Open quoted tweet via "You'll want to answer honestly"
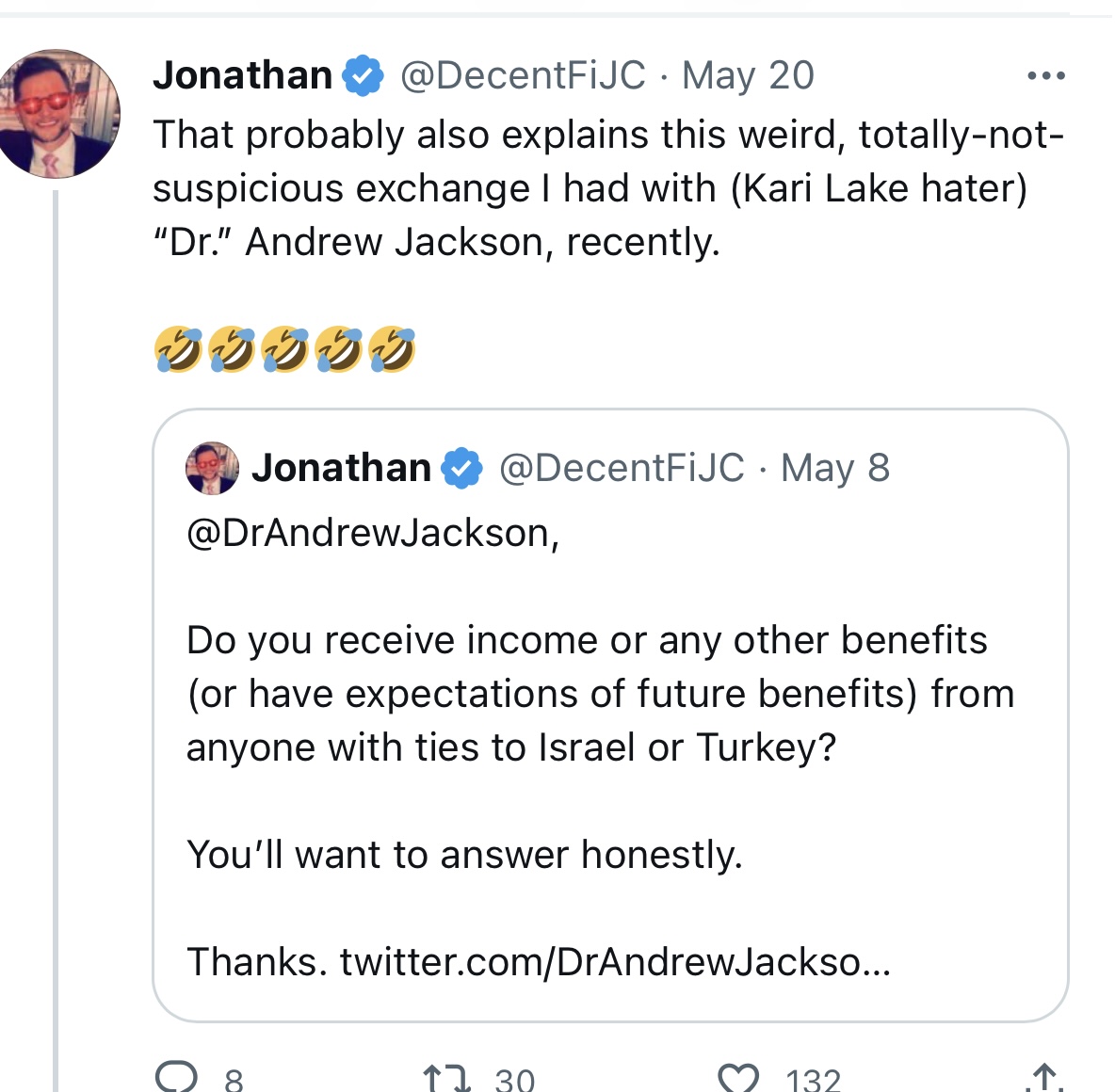The image size is (1115, 1092). [x=464, y=855]
